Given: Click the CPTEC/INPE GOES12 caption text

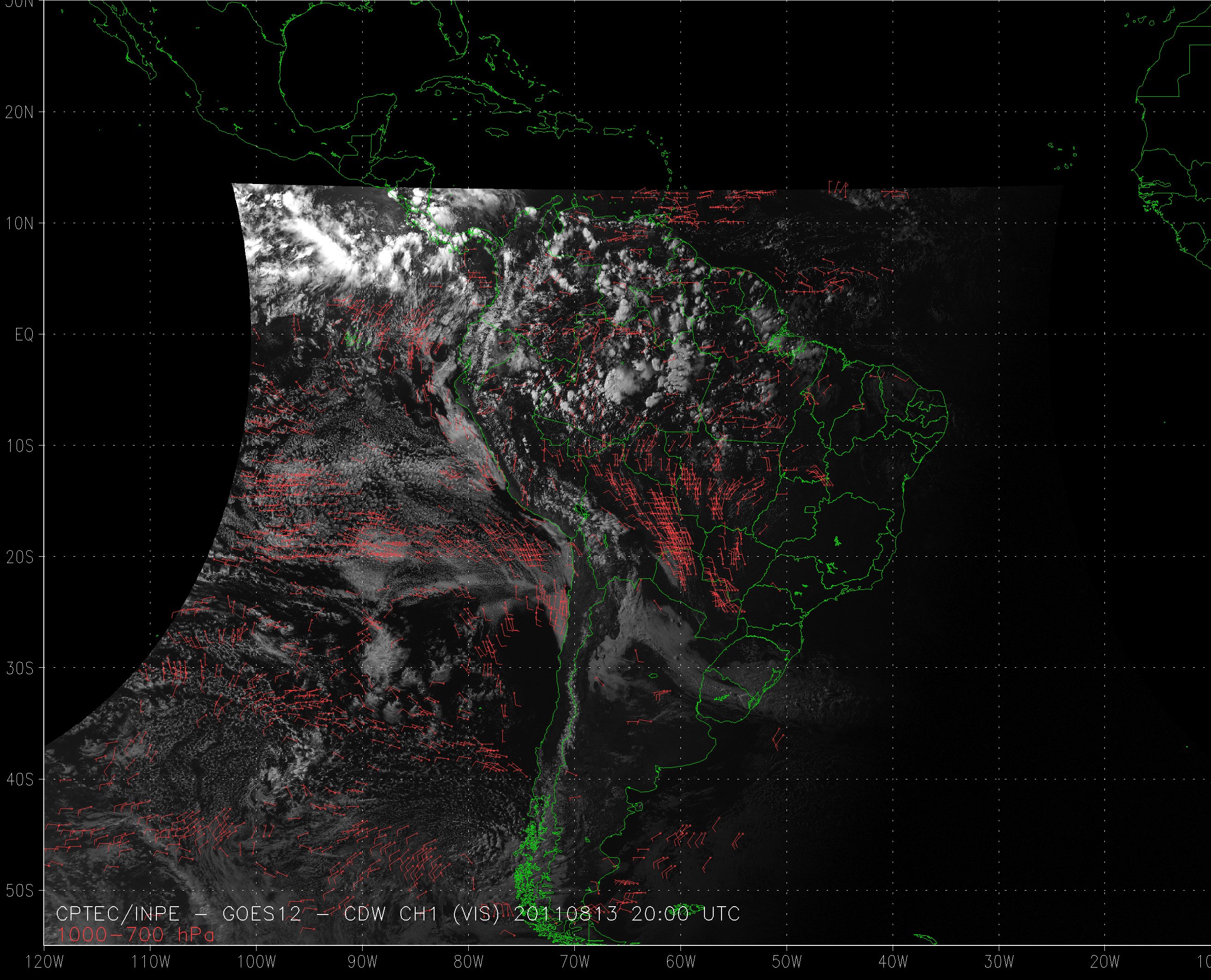Looking at the screenshot, I should click(398, 914).
